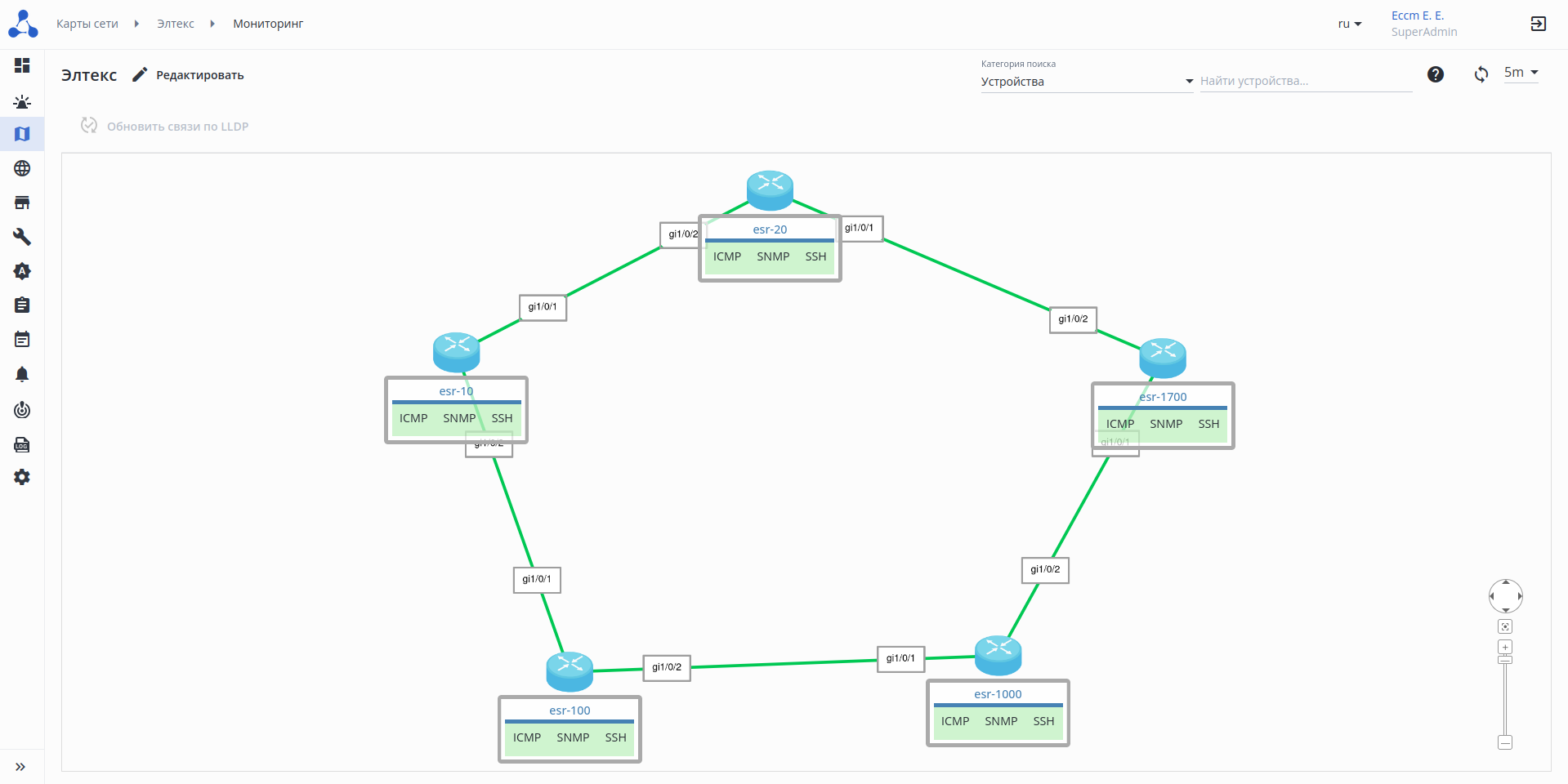Click SSH status on esr-1700
This screenshot has width=1568, height=784.
tap(1208, 424)
